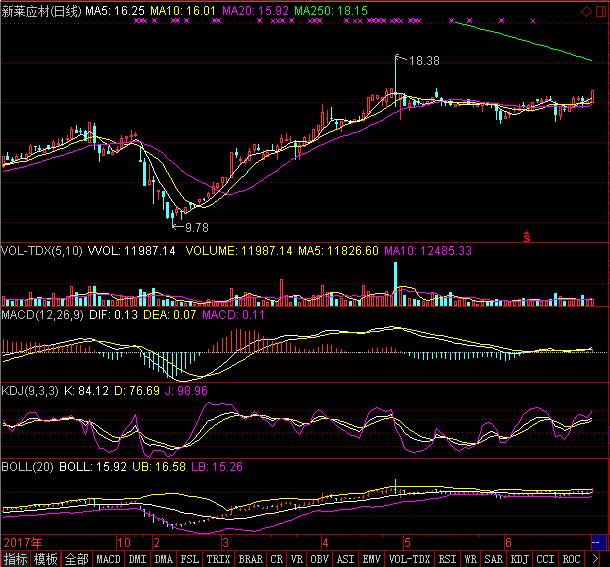610x567 pixels.
Task: Select the SAR indicator tab
Action: point(494,559)
